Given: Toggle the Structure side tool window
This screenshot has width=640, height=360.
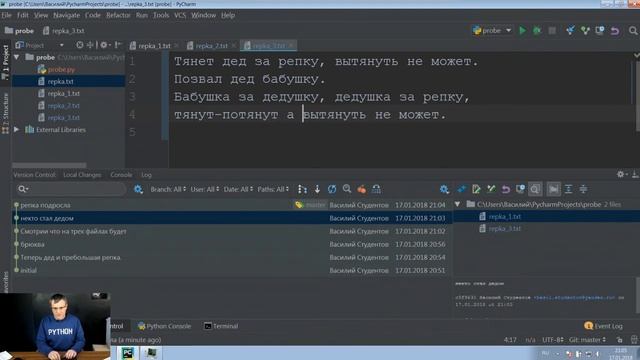Looking at the screenshot, I should coord(5,113).
